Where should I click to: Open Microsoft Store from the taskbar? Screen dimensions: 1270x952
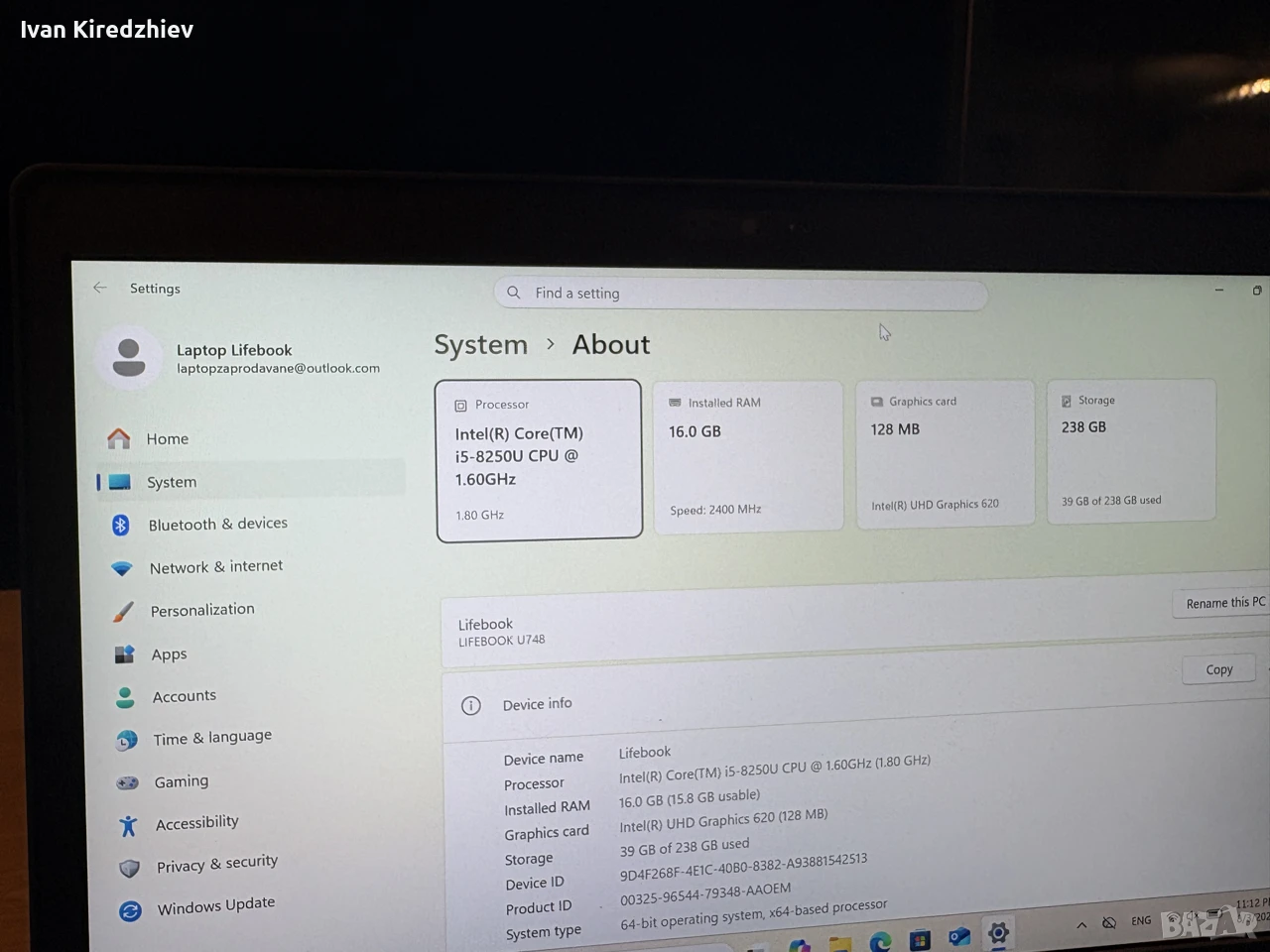coord(920,940)
